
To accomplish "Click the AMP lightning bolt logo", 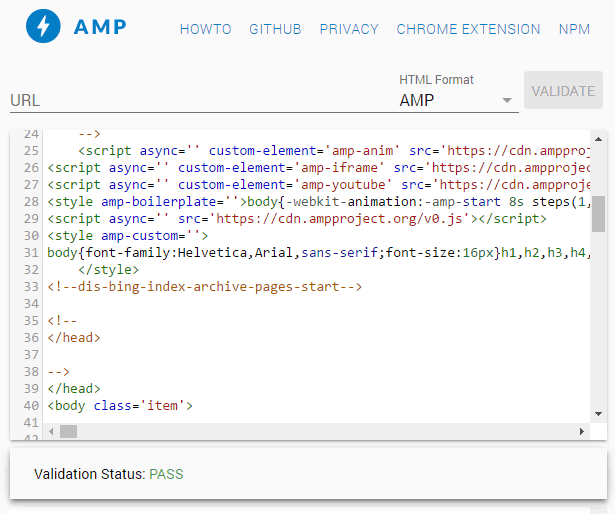I will 43,26.
